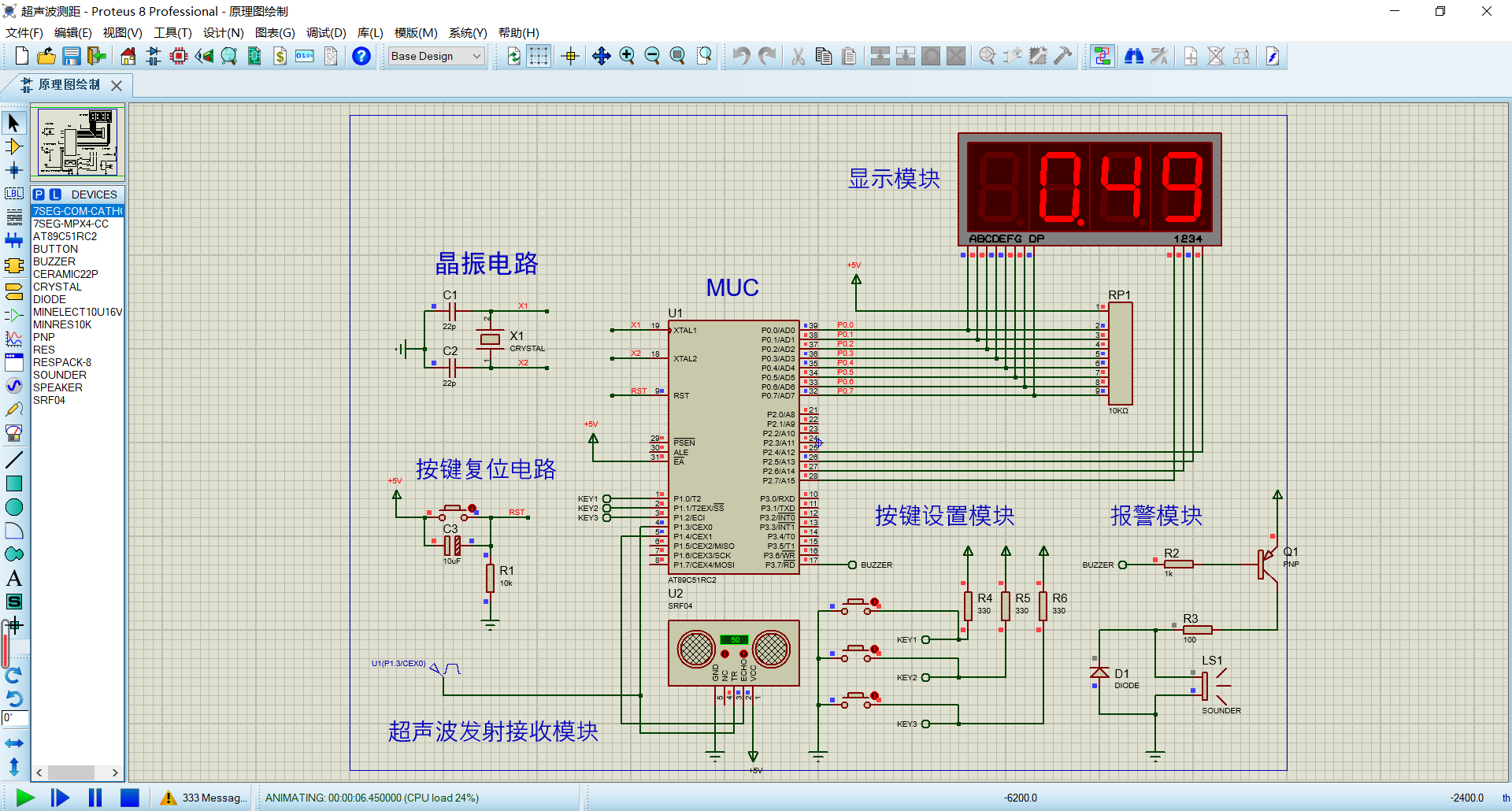Copy selection with the copy icon

[x=824, y=56]
